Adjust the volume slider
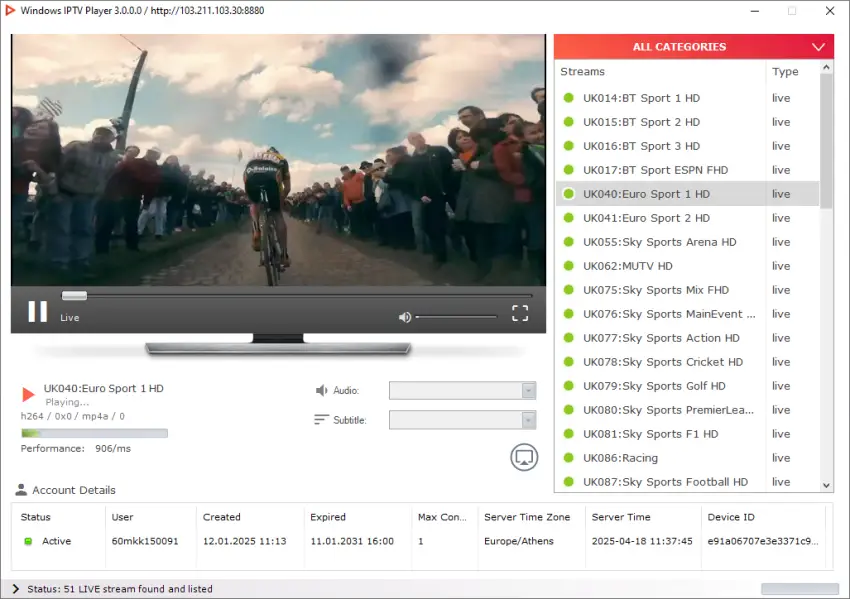Image resolution: width=850 pixels, height=599 pixels. coord(456,317)
